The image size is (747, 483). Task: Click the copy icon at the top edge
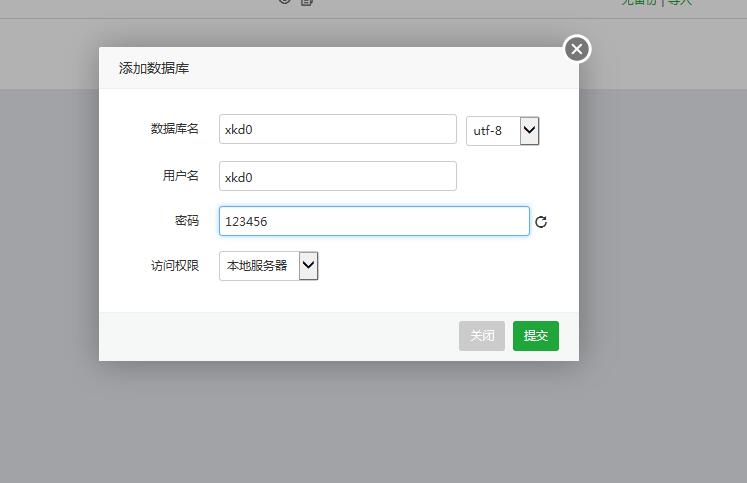[x=307, y=2]
